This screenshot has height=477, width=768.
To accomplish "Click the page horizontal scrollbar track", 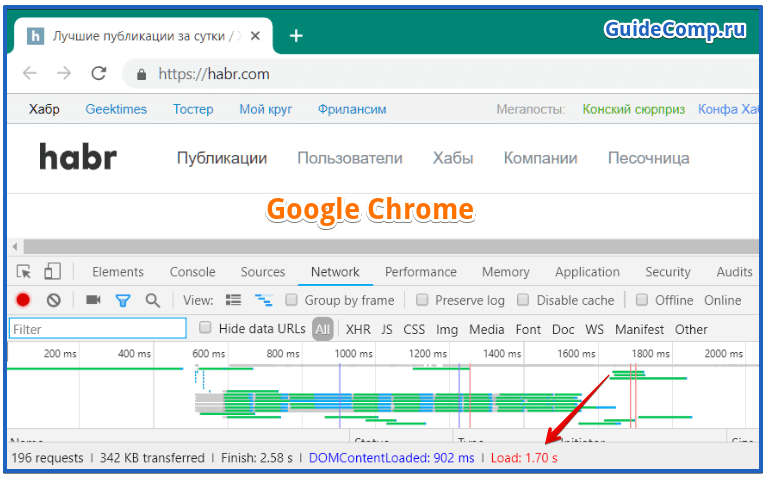I will tap(391, 246).
